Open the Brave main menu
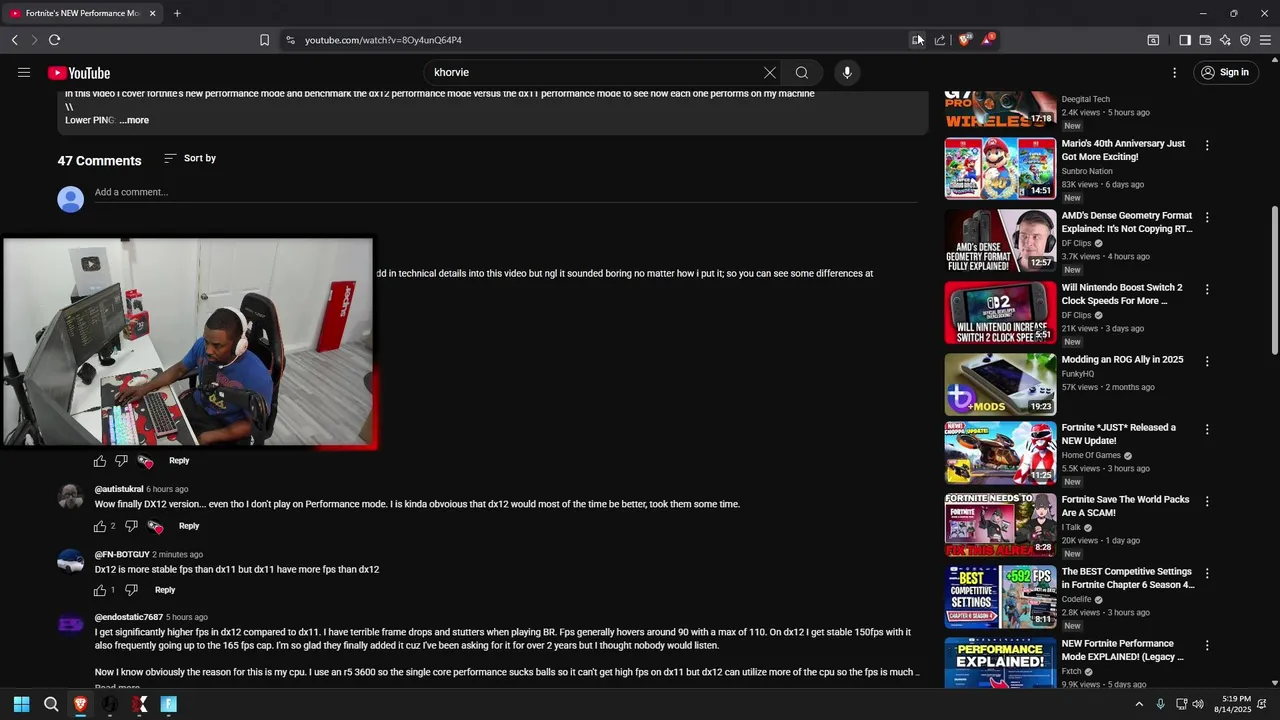This screenshot has width=1280, height=720. click(x=1265, y=40)
